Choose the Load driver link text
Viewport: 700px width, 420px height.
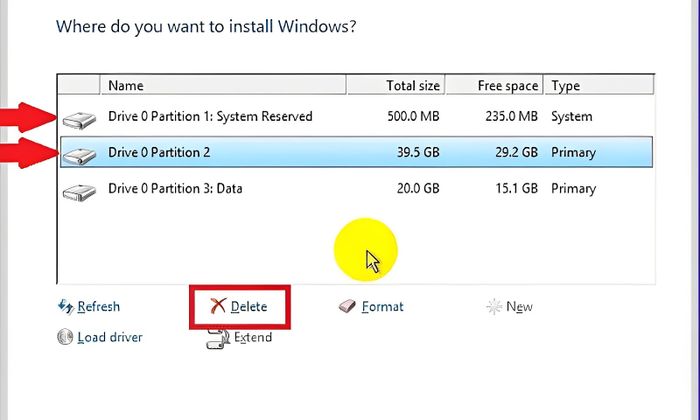tap(110, 337)
